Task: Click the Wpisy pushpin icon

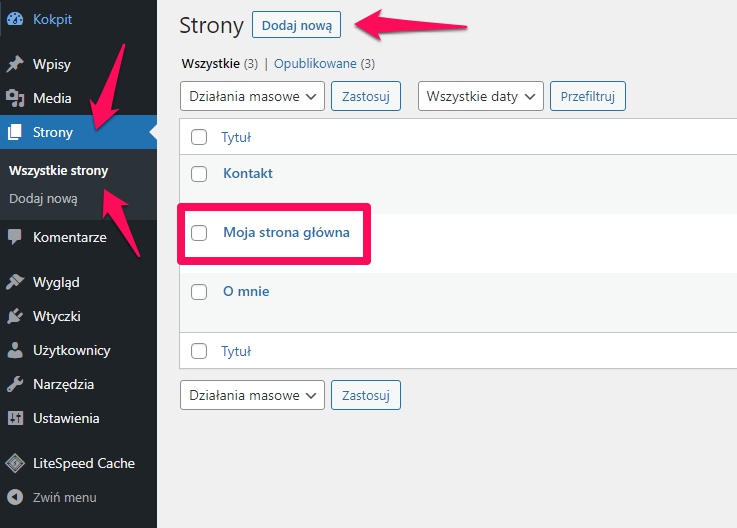Action: tap(15, 64)
